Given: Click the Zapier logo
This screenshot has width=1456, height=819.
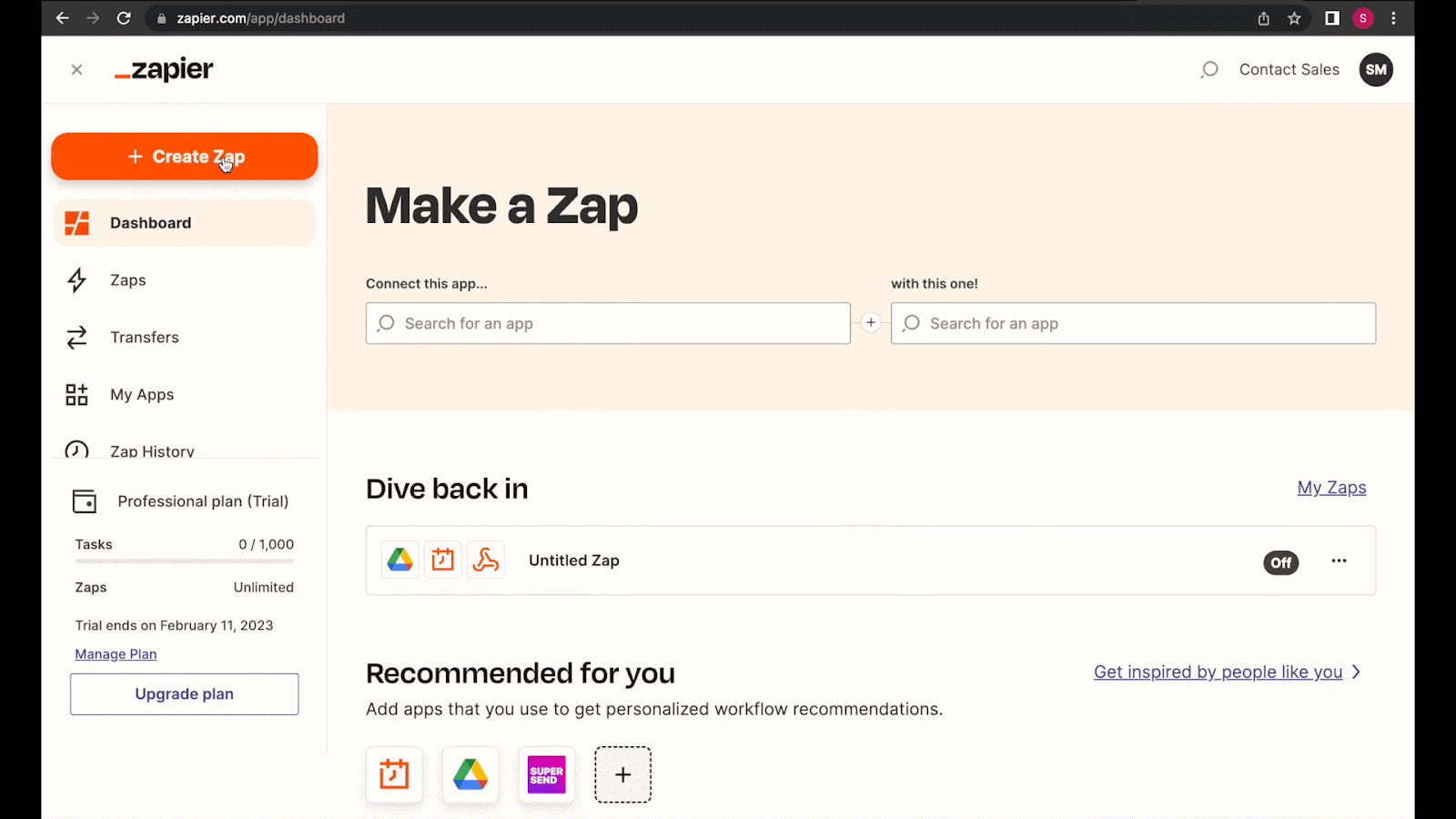Looking at the screenshot, I should pyautogui.click(x=164, y=69).
